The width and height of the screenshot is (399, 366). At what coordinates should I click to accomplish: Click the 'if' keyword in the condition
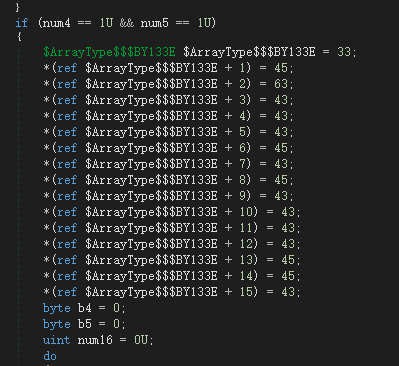pyautogui.click(x=22, y=23)
